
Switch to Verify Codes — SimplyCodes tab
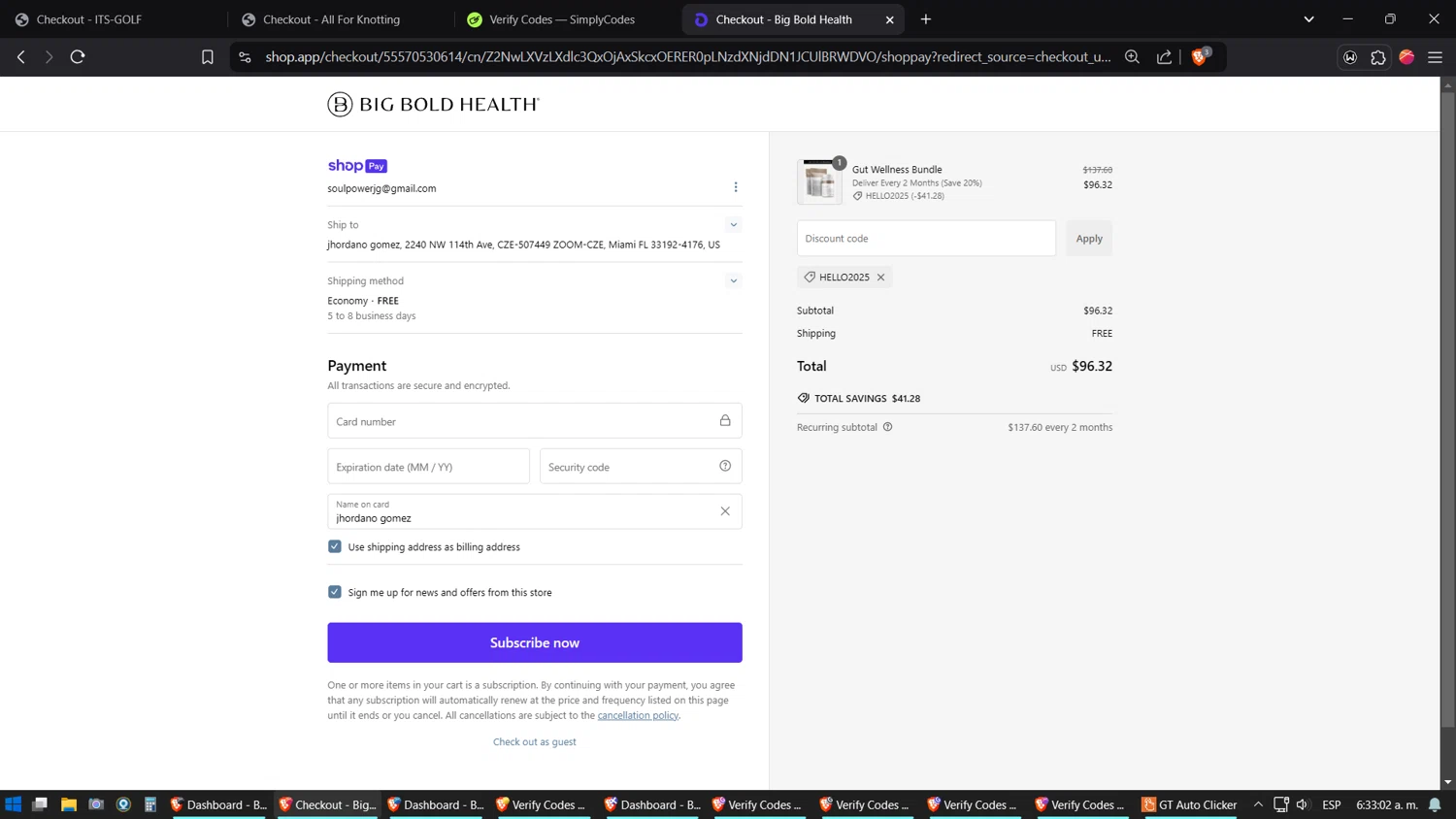point(561,19)
